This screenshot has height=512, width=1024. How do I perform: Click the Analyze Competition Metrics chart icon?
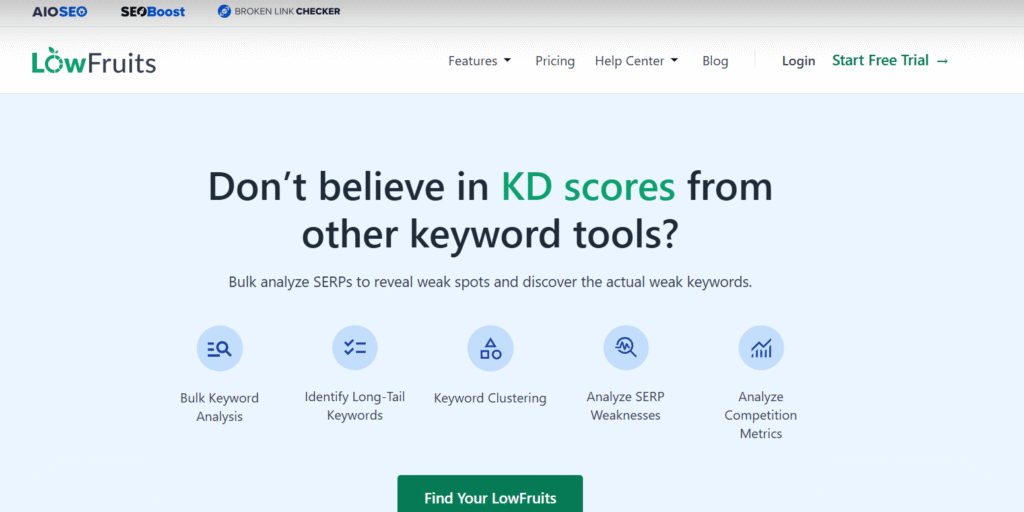(761, 348)
